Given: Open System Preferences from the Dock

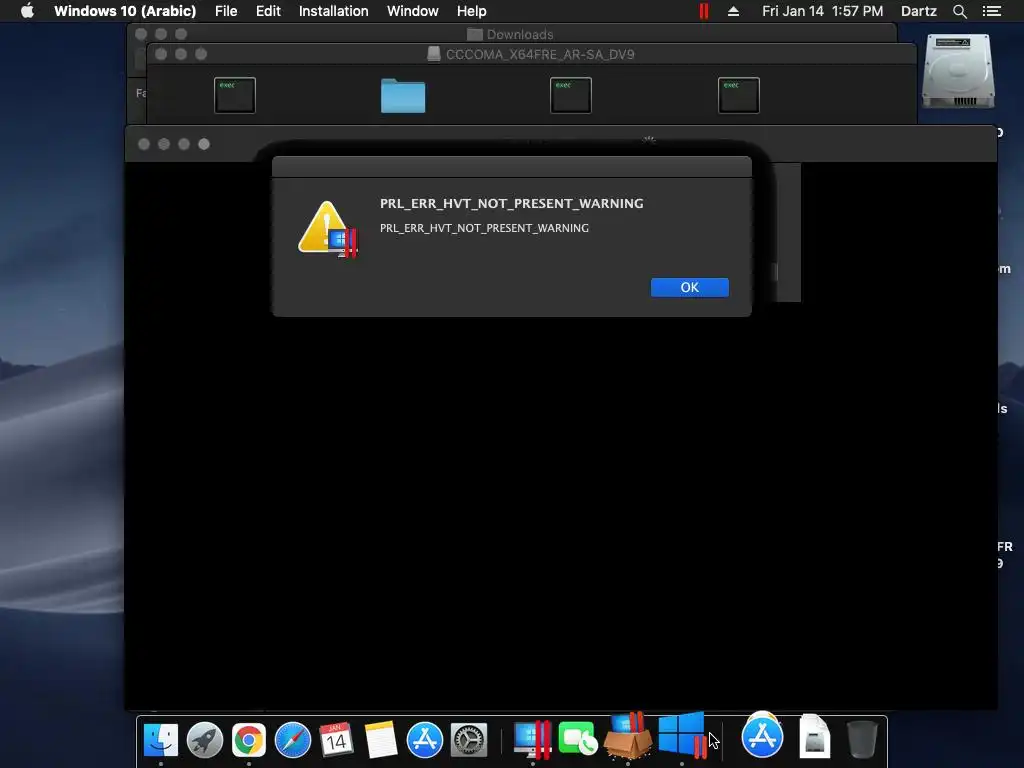Looking at the screenshot, I should pos(469,740).
